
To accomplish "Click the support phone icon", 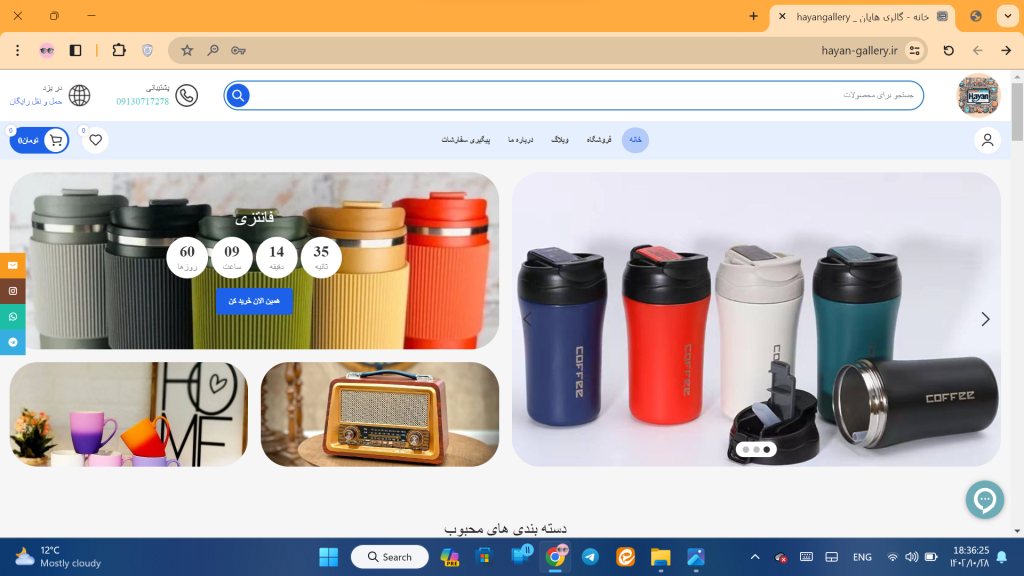I will click(186, 95).
